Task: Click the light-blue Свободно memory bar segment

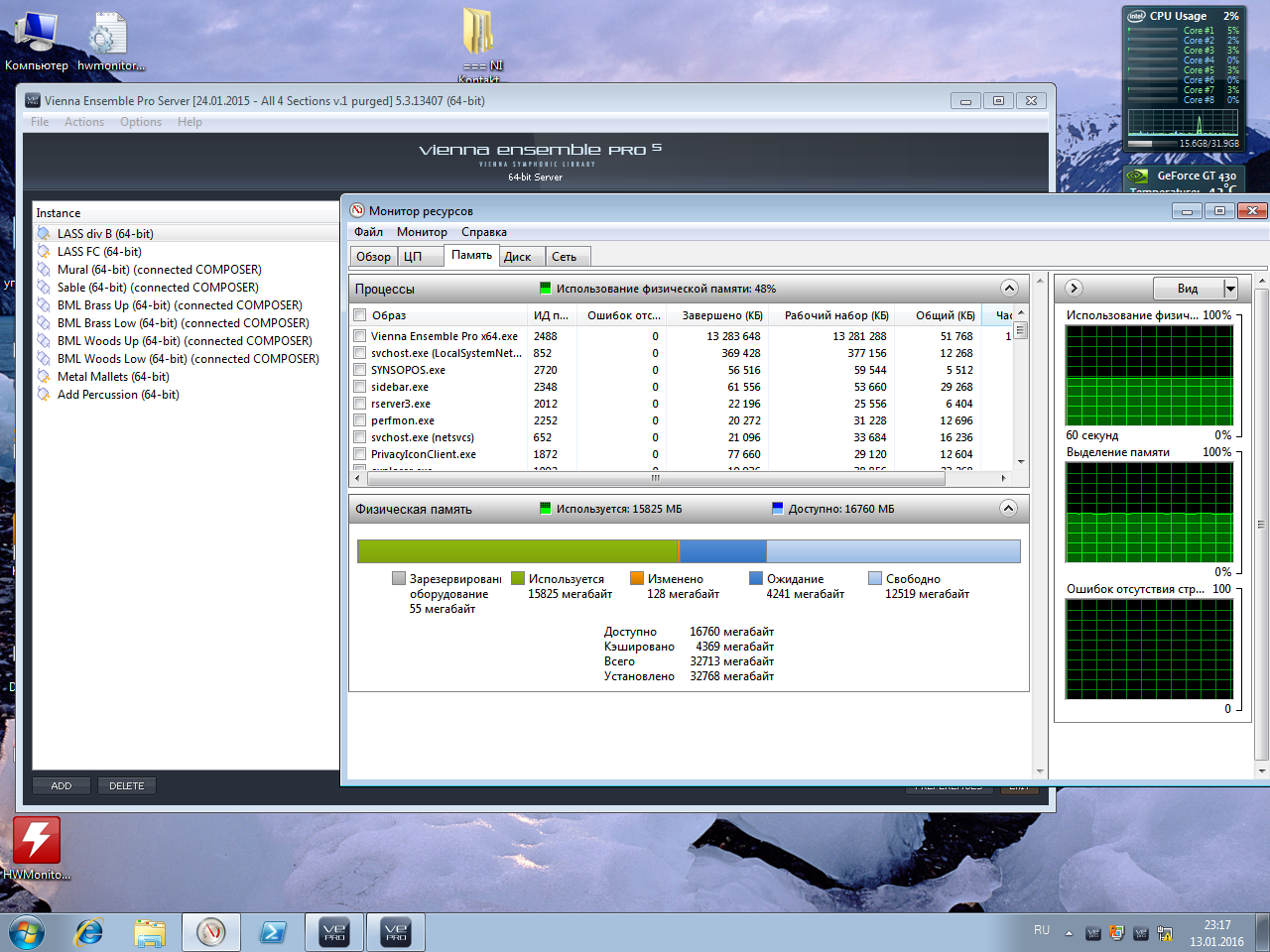Action: 893,551
